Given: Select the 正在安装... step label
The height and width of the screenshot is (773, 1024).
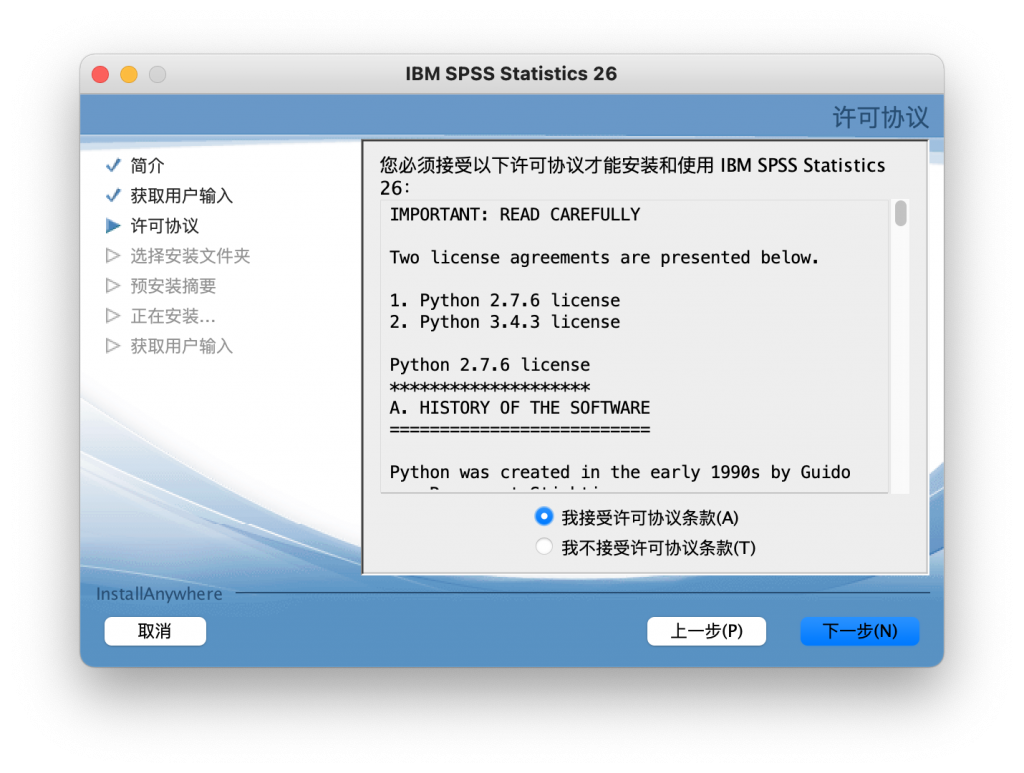Looking at the screenshot, I should tap(172, 316).
